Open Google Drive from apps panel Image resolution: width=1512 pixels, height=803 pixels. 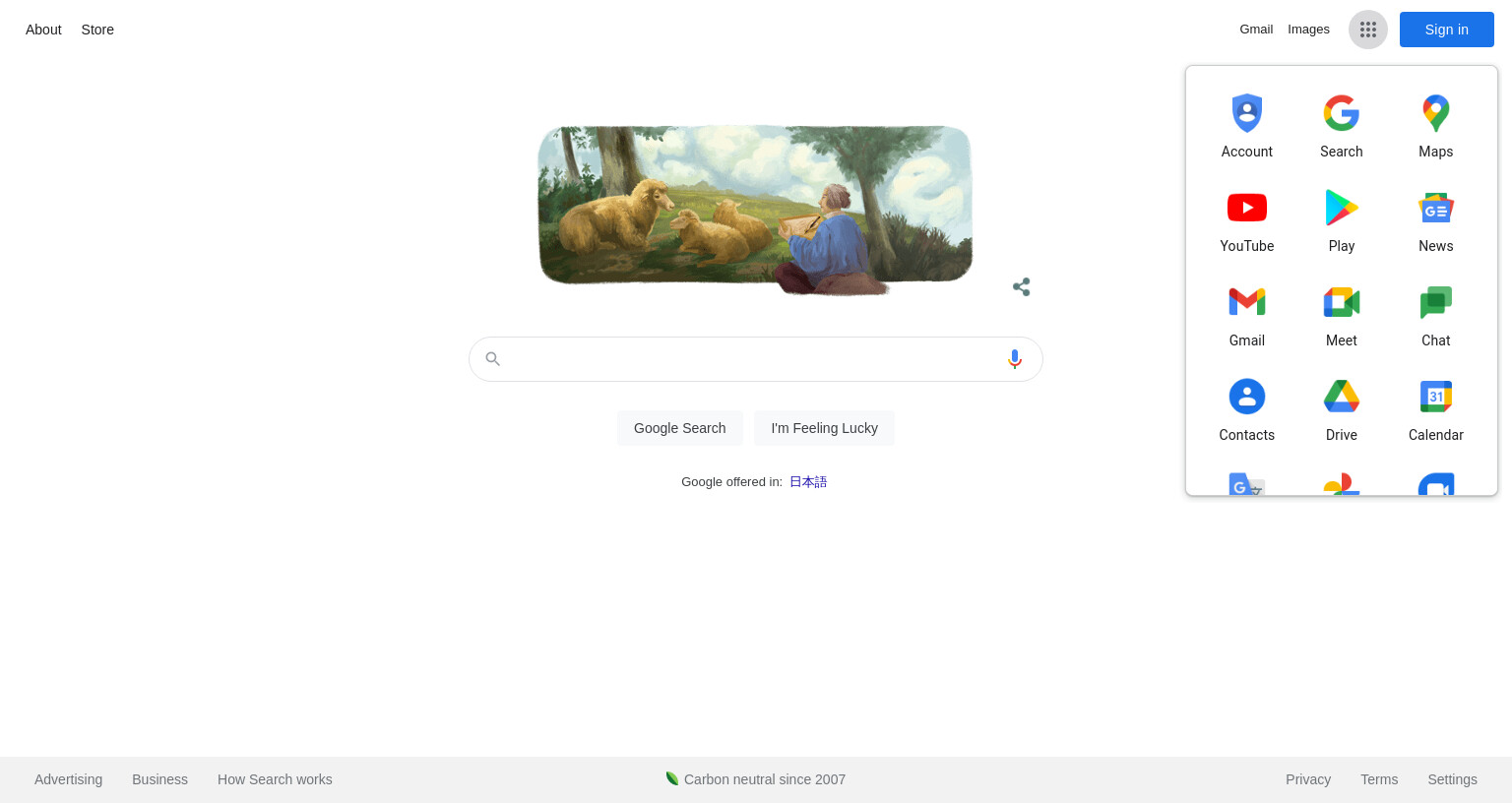pyautogui.click(x=1342, y=397)
